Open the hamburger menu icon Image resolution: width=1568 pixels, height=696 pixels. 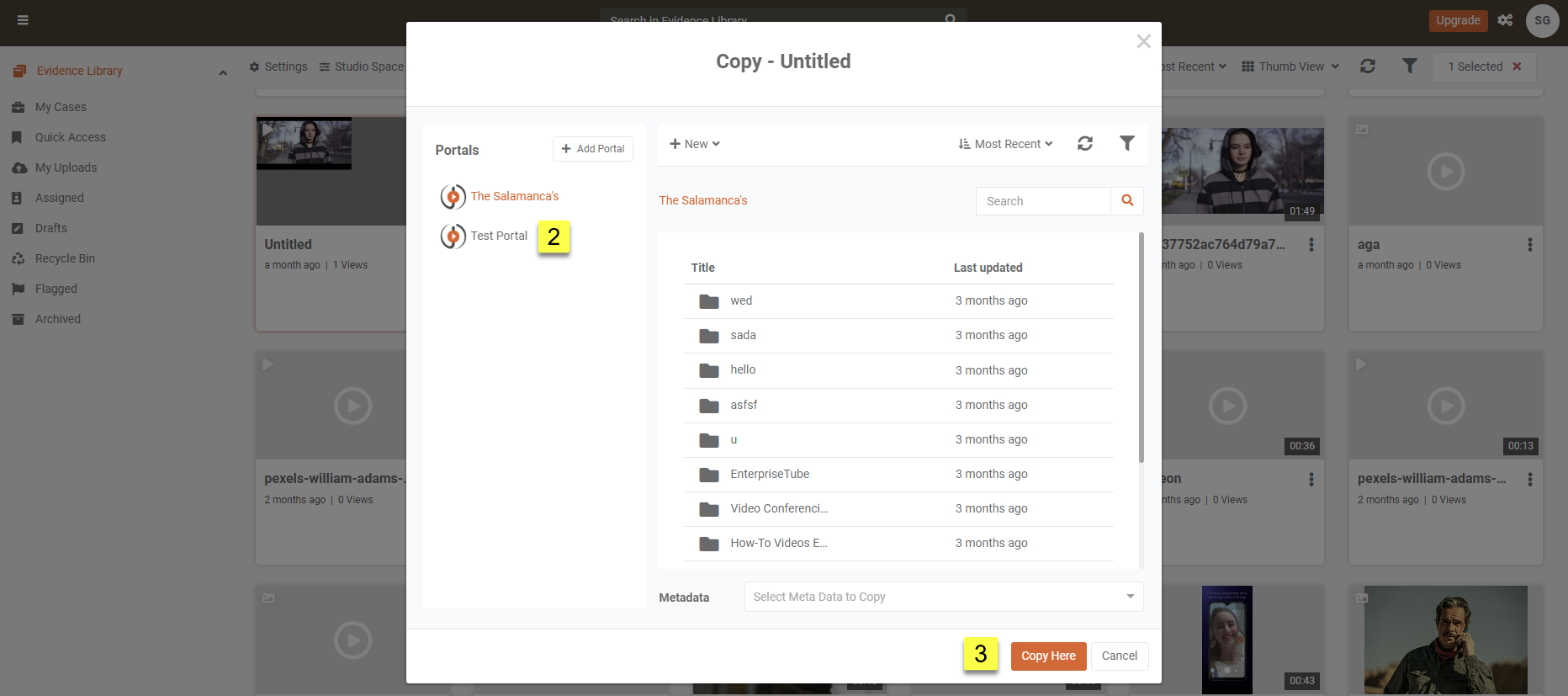click(x=23, y=20)
